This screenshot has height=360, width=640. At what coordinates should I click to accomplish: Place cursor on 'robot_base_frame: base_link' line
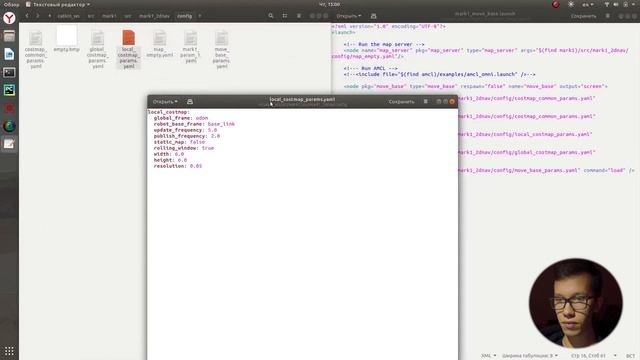coord(194,124)
